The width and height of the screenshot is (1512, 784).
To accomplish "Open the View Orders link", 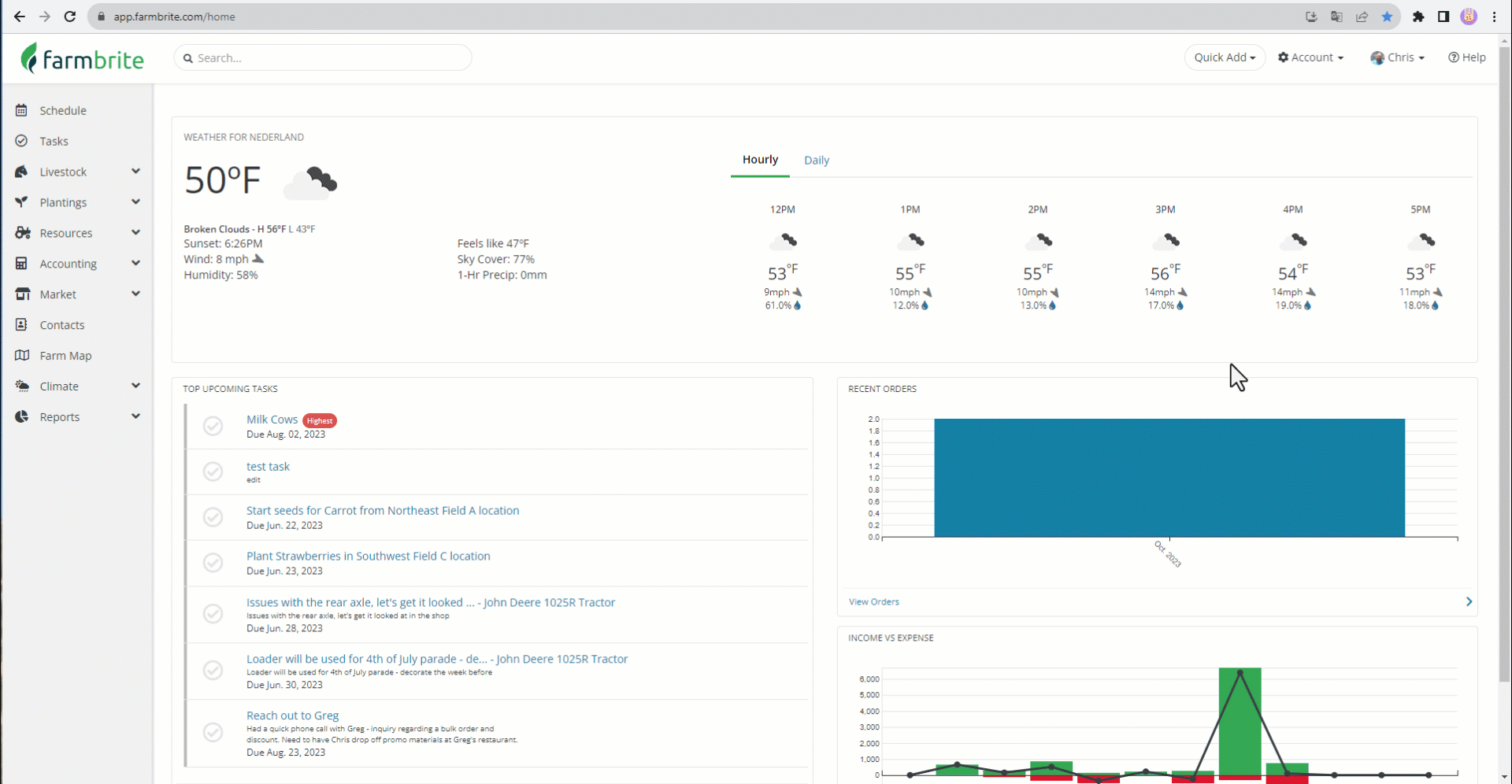I will [873, 602].
